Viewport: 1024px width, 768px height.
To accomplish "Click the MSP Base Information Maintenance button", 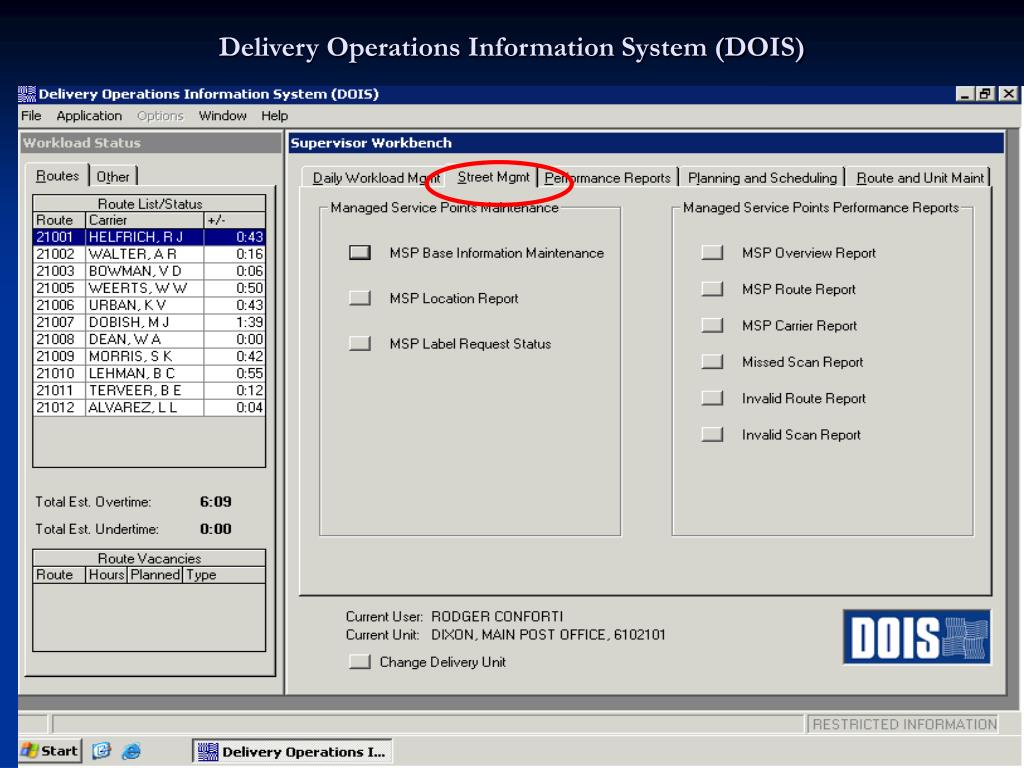I will (x=359, y=253).
